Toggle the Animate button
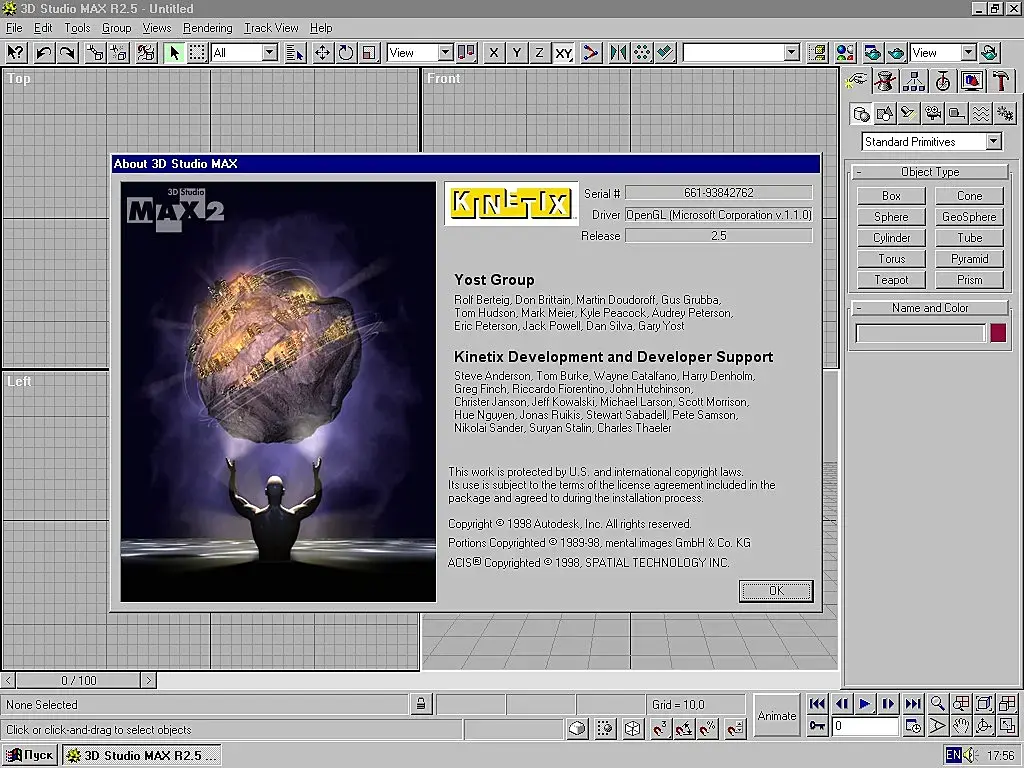This screenshot has height=768, width=1024. tap(776, 715)
